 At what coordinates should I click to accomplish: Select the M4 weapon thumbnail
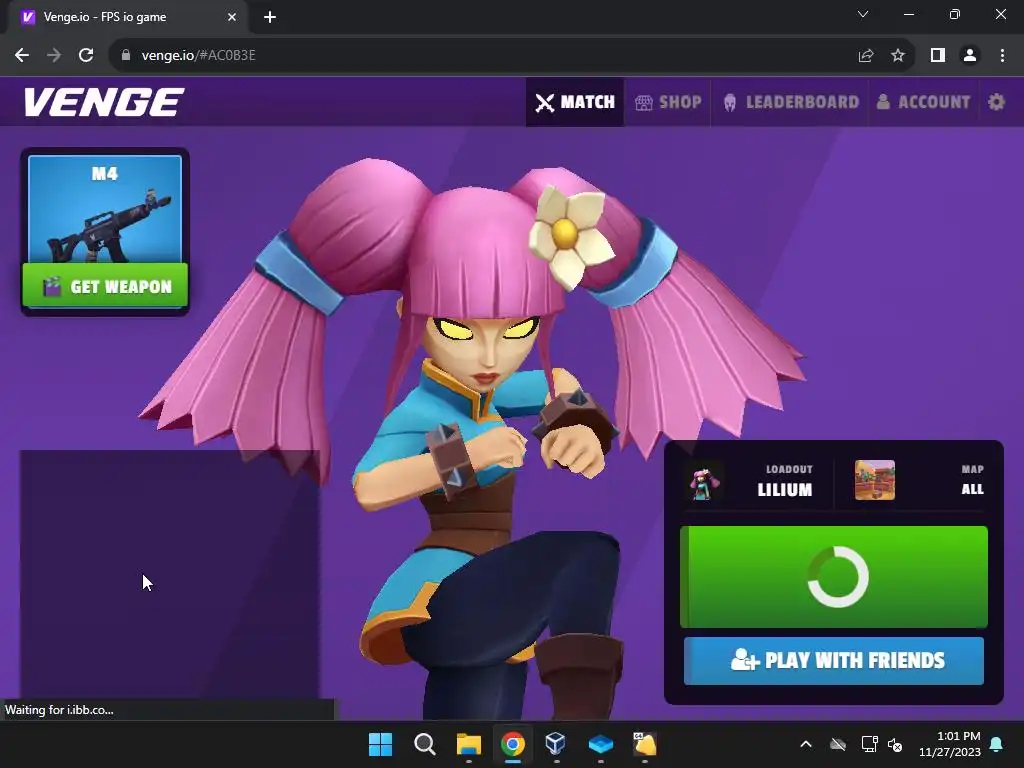pos(105,209)
